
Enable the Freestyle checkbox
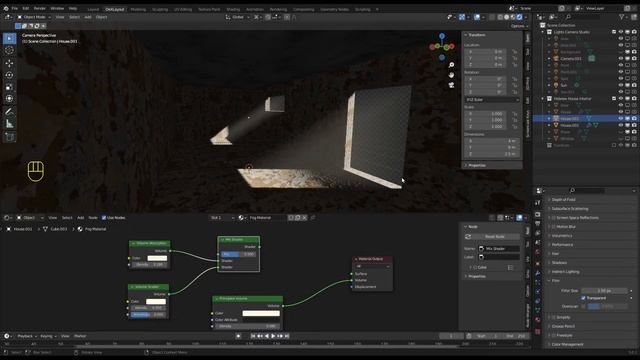[553, 336]
